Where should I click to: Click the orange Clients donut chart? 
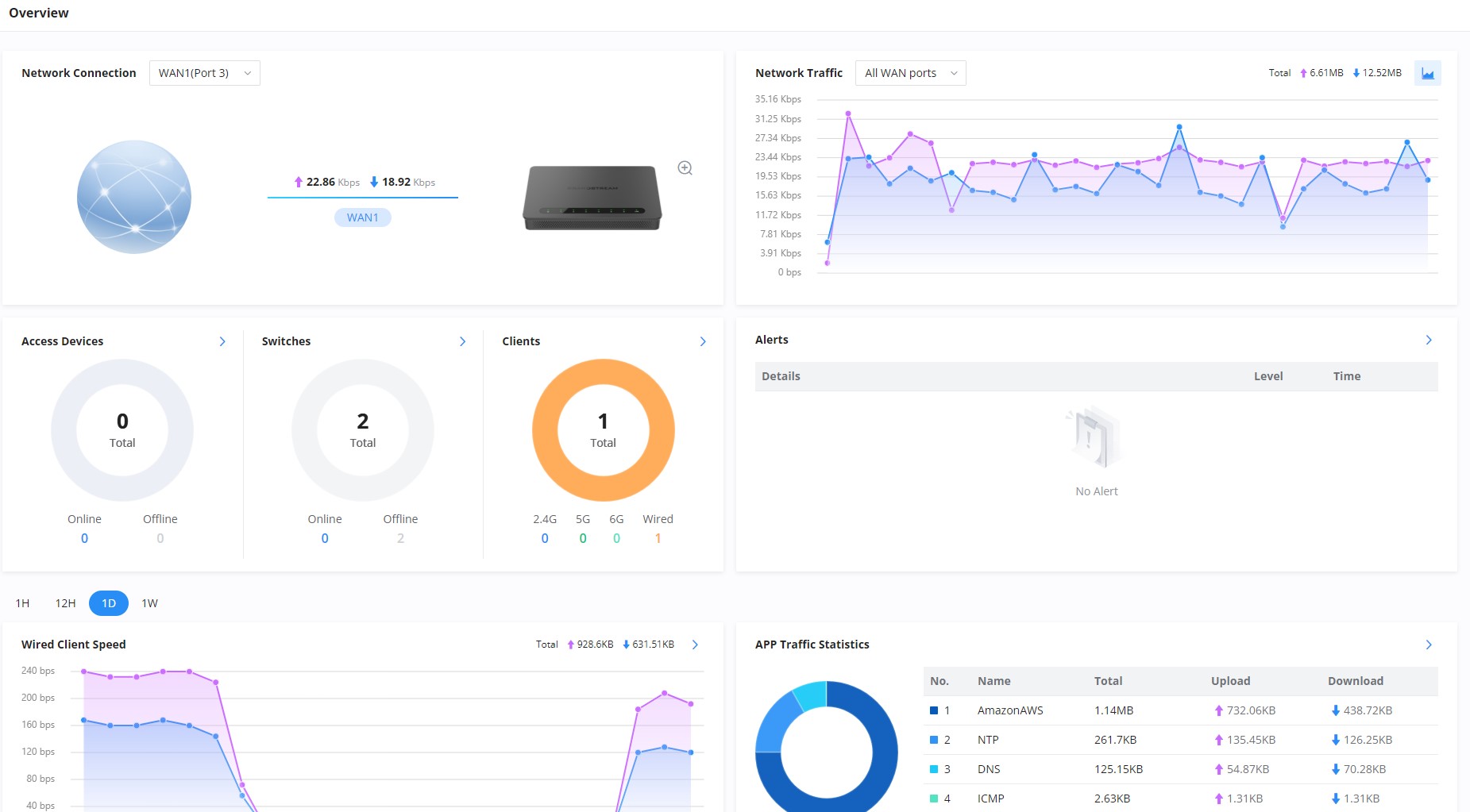tap(604, 430)
